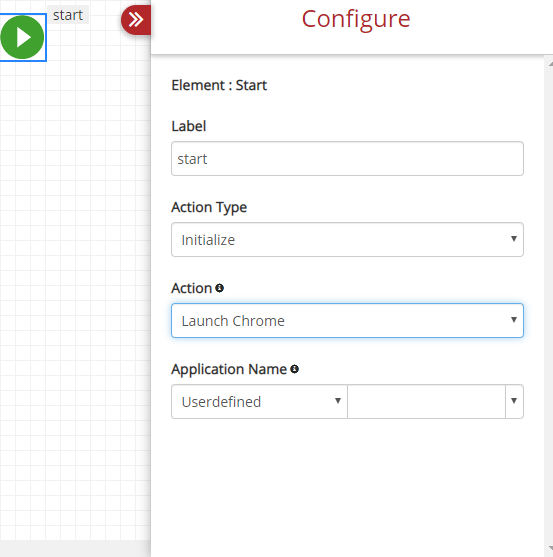Collapse the Configure panel with red chevron button
The height and width of the screenshot is (557, 553).
(136, 20)
